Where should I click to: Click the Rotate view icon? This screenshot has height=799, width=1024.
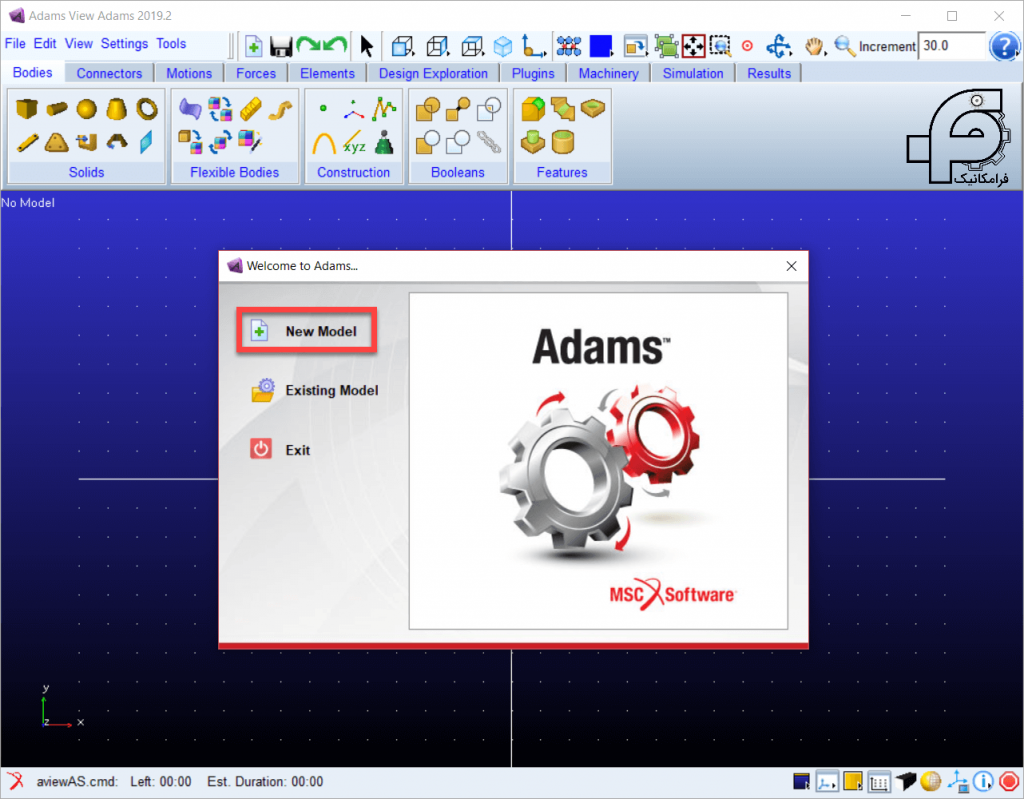778,46
